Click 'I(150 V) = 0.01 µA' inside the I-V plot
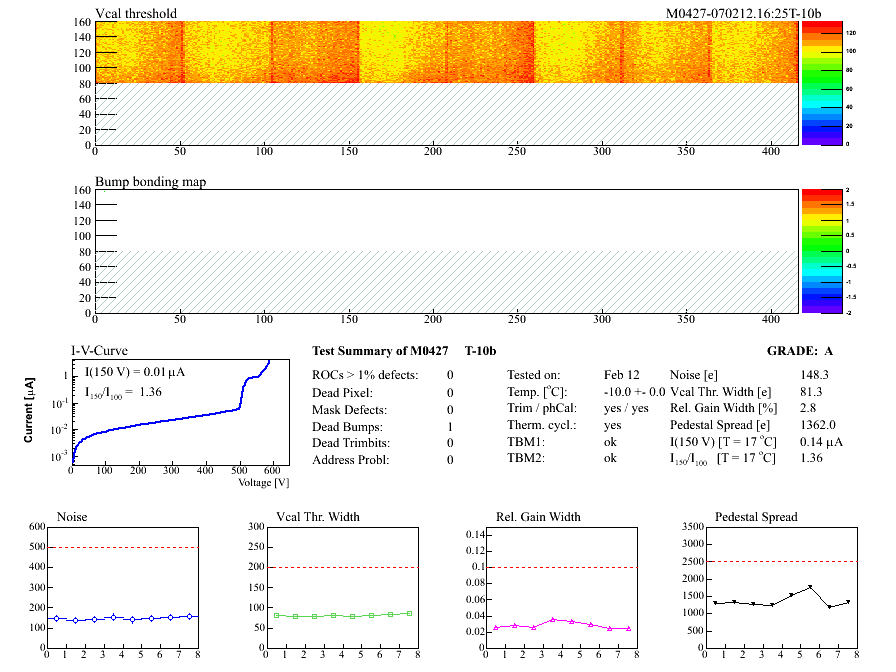This screenshot has height=672, width=896. click(x=135, y=372)
